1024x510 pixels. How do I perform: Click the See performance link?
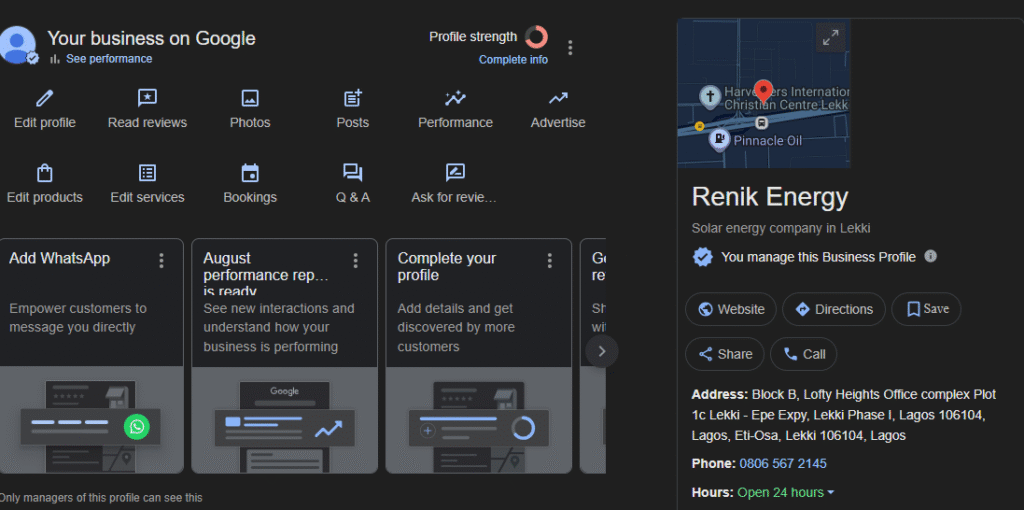pyautogui.click(x=108, y=59)
